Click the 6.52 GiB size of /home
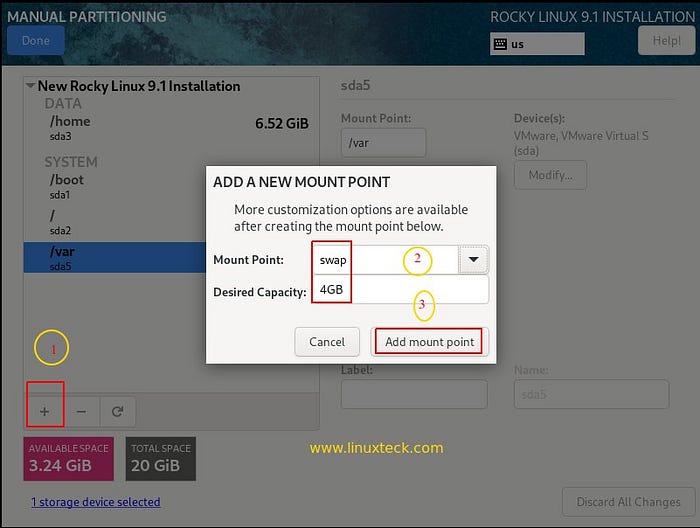The height and width of the screenshot is (528, 700). click(282, 124)
